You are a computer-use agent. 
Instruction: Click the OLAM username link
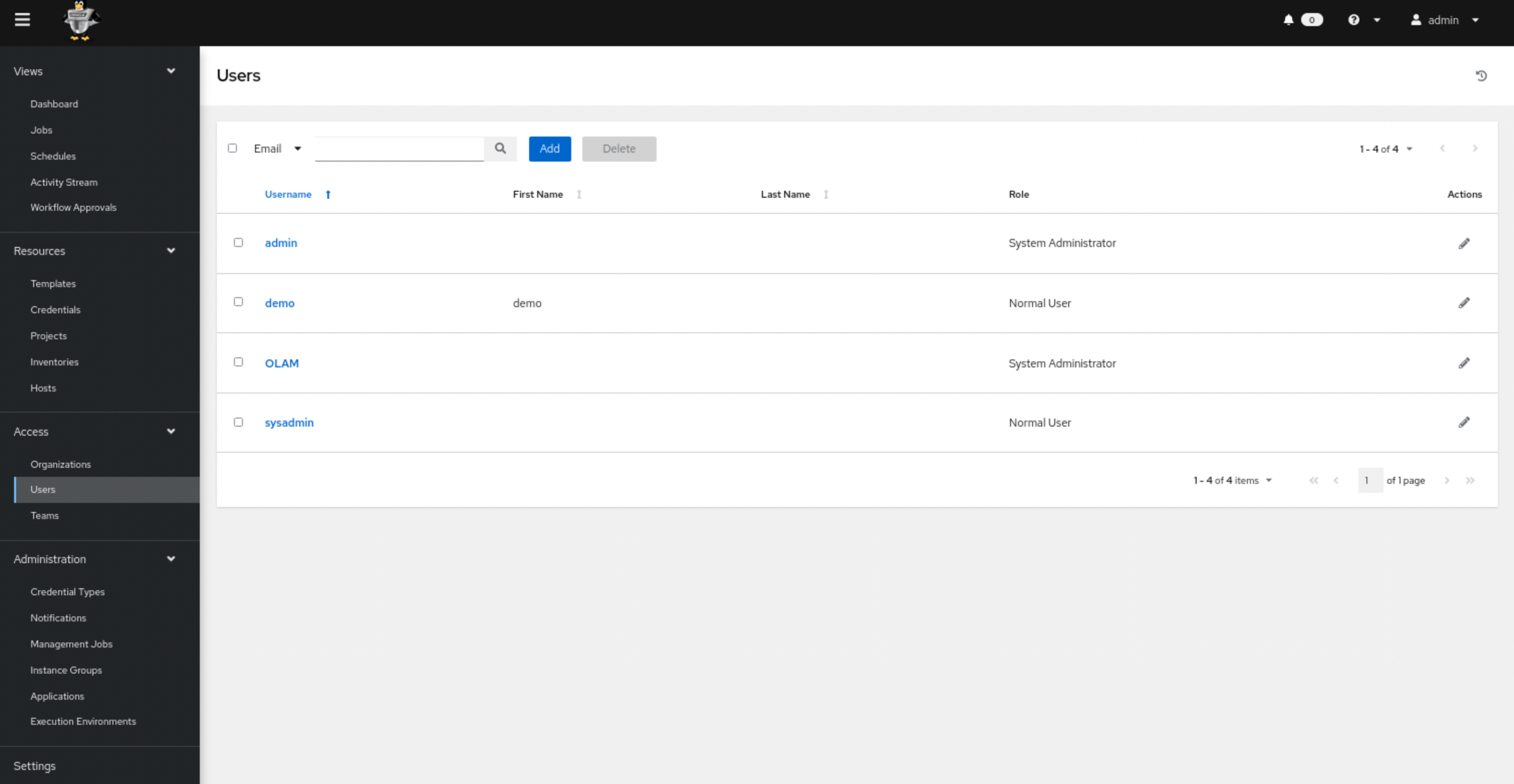pos(281,363)
